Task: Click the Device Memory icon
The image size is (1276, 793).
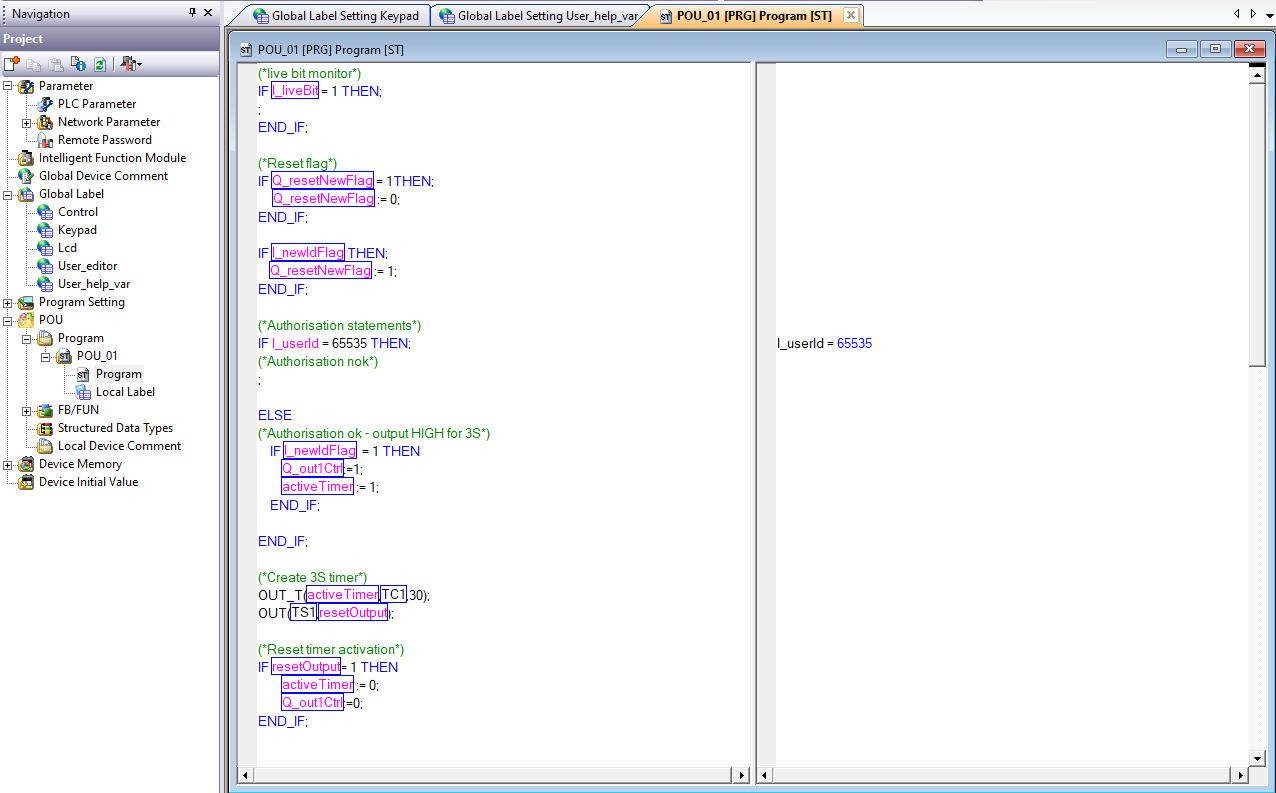Action: pyautogui.click(x=26, y=464)
